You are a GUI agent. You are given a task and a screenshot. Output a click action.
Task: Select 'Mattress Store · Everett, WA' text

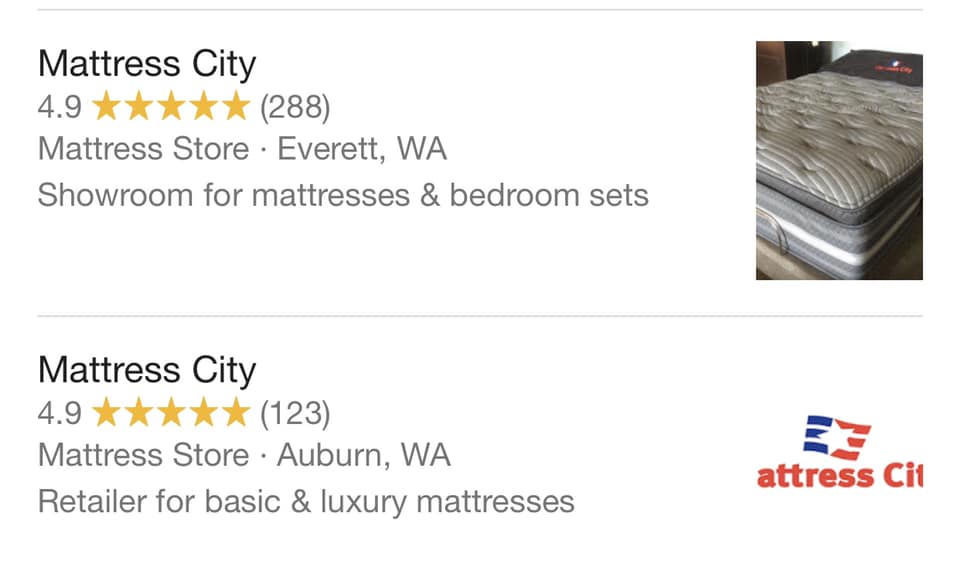click(242, 149)
